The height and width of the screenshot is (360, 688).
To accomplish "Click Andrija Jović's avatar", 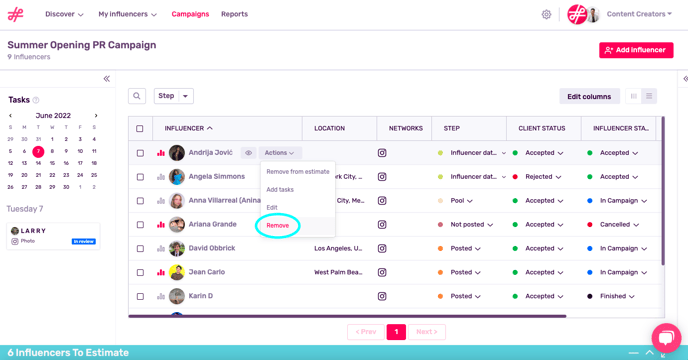I will click(x=177, y=153).
